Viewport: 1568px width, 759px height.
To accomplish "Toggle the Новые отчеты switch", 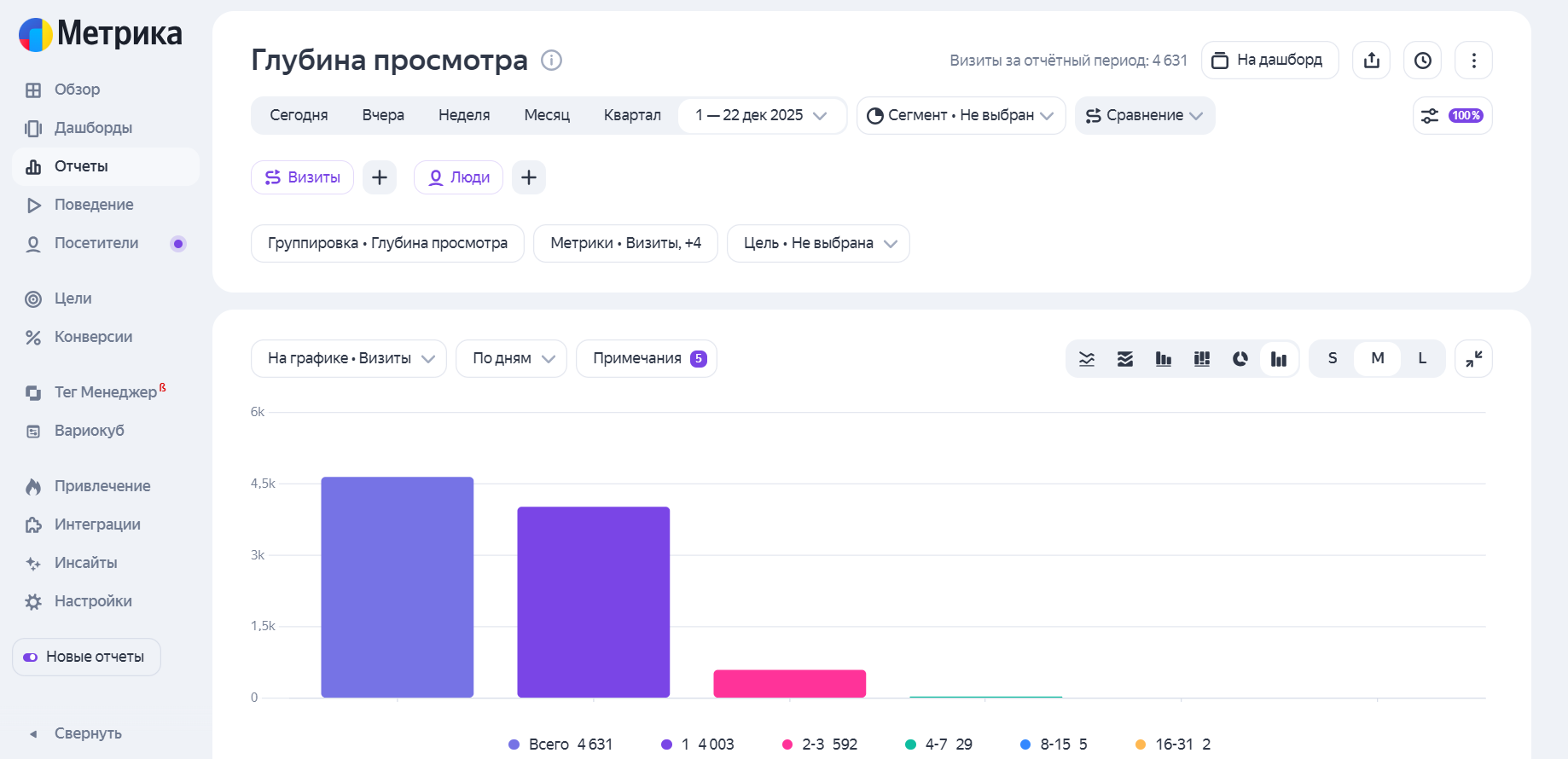I will coord(31,658).
